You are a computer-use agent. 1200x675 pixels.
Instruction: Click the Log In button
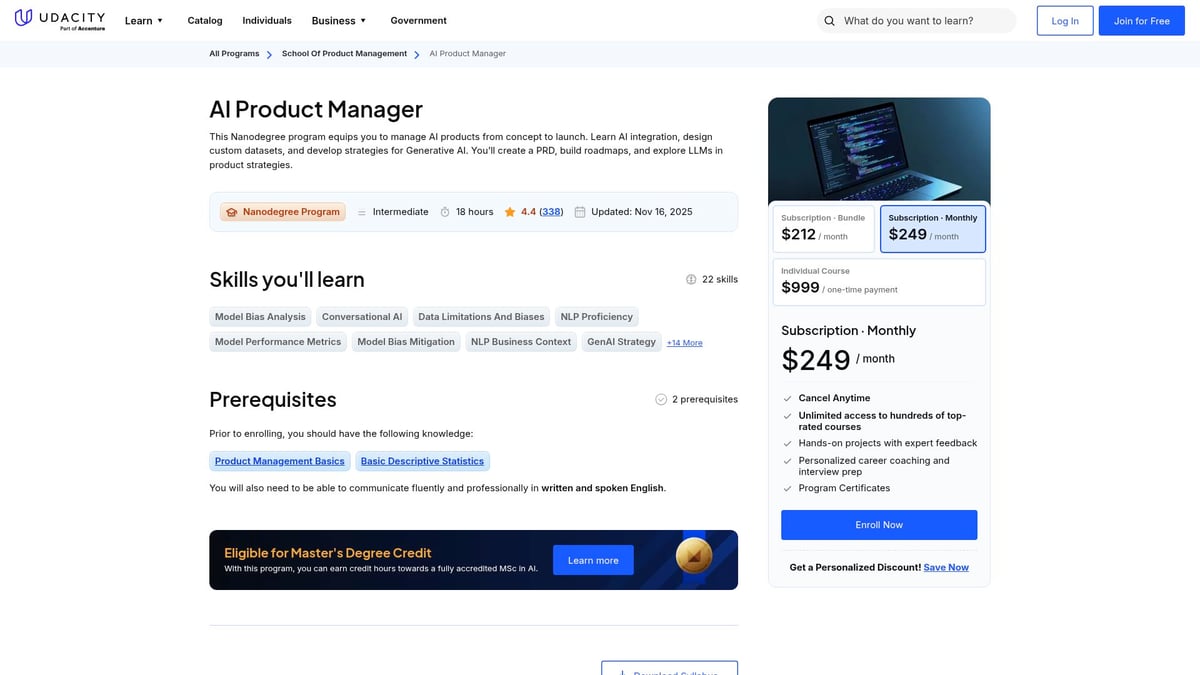click(x=1065, y=21)
